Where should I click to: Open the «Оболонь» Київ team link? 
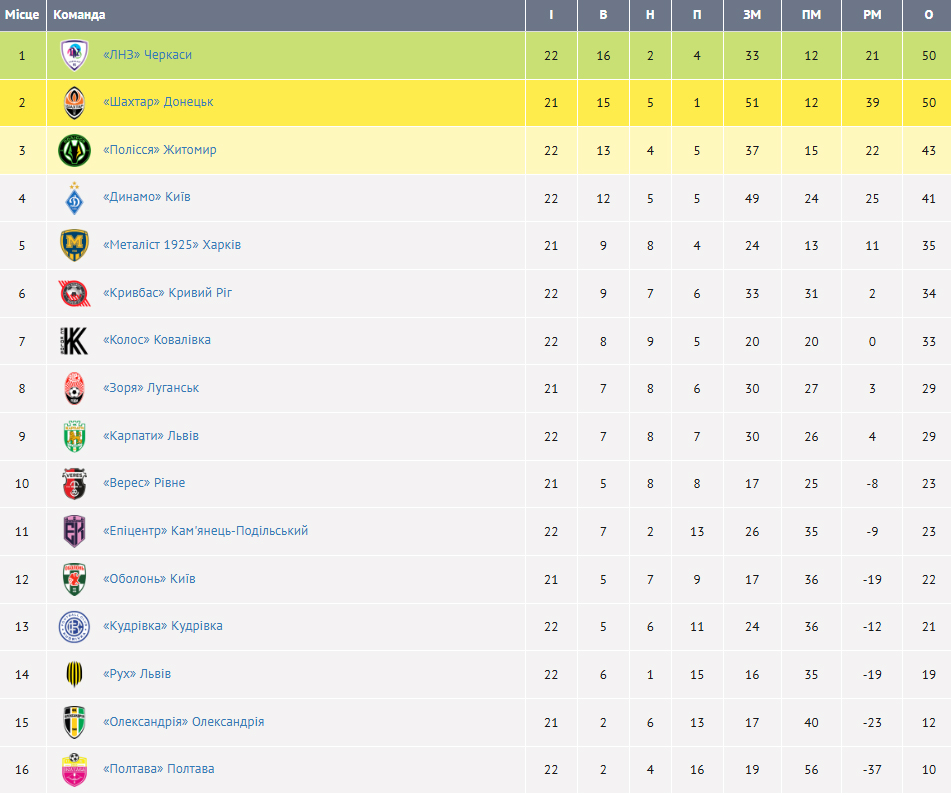tap(149, 579)
